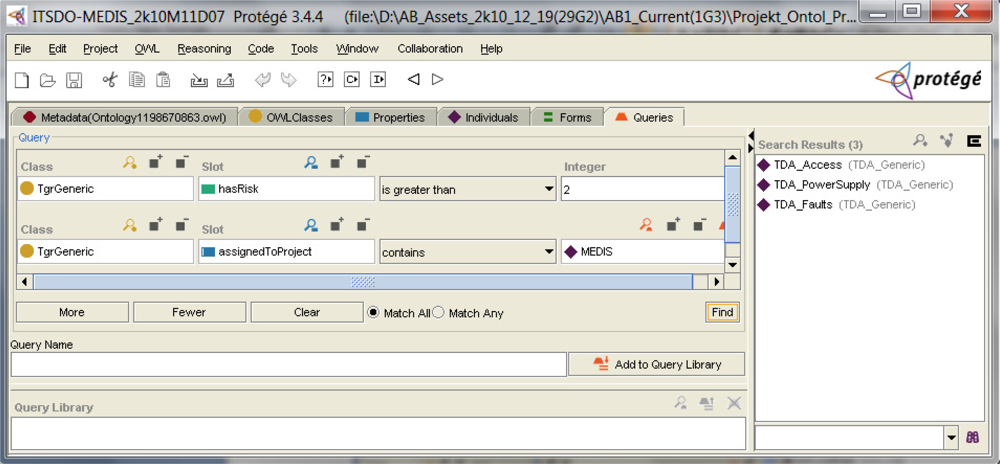Click the forward triangle arrow in toolbar
The width and height of the screenshot is (1000, 464).
(x=437, y=80)
